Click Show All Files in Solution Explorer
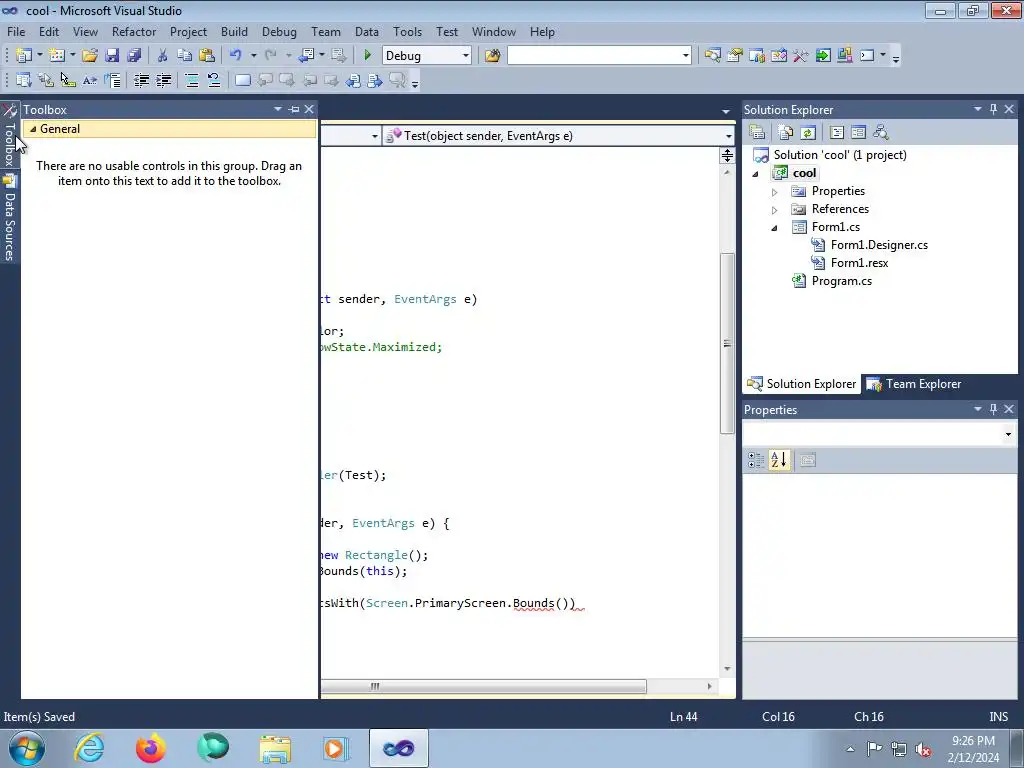 [x=786, y=133]
